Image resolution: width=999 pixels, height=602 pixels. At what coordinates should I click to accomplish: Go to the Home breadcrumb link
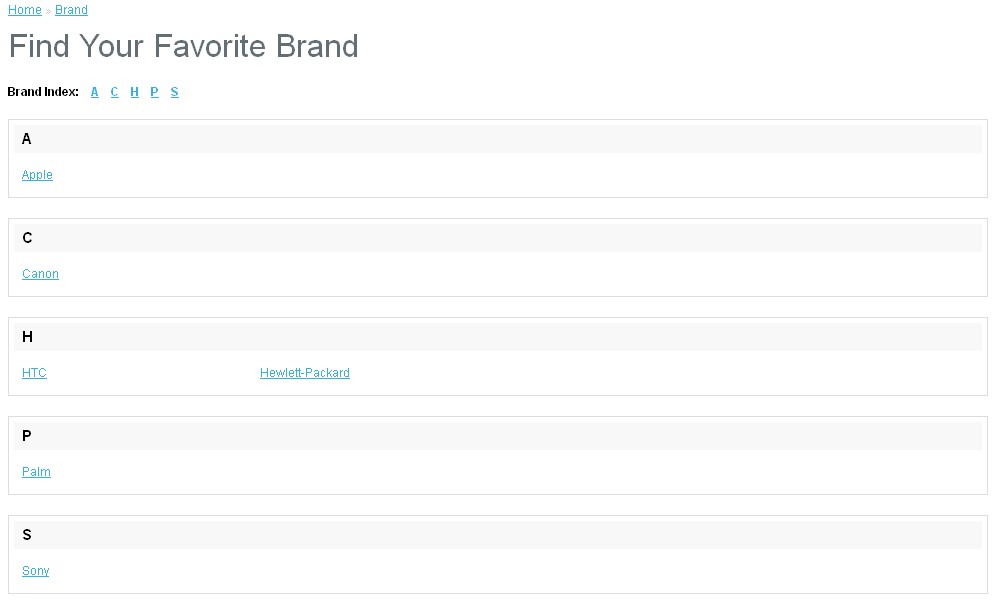pyautogui.click(x=25, y=10)
